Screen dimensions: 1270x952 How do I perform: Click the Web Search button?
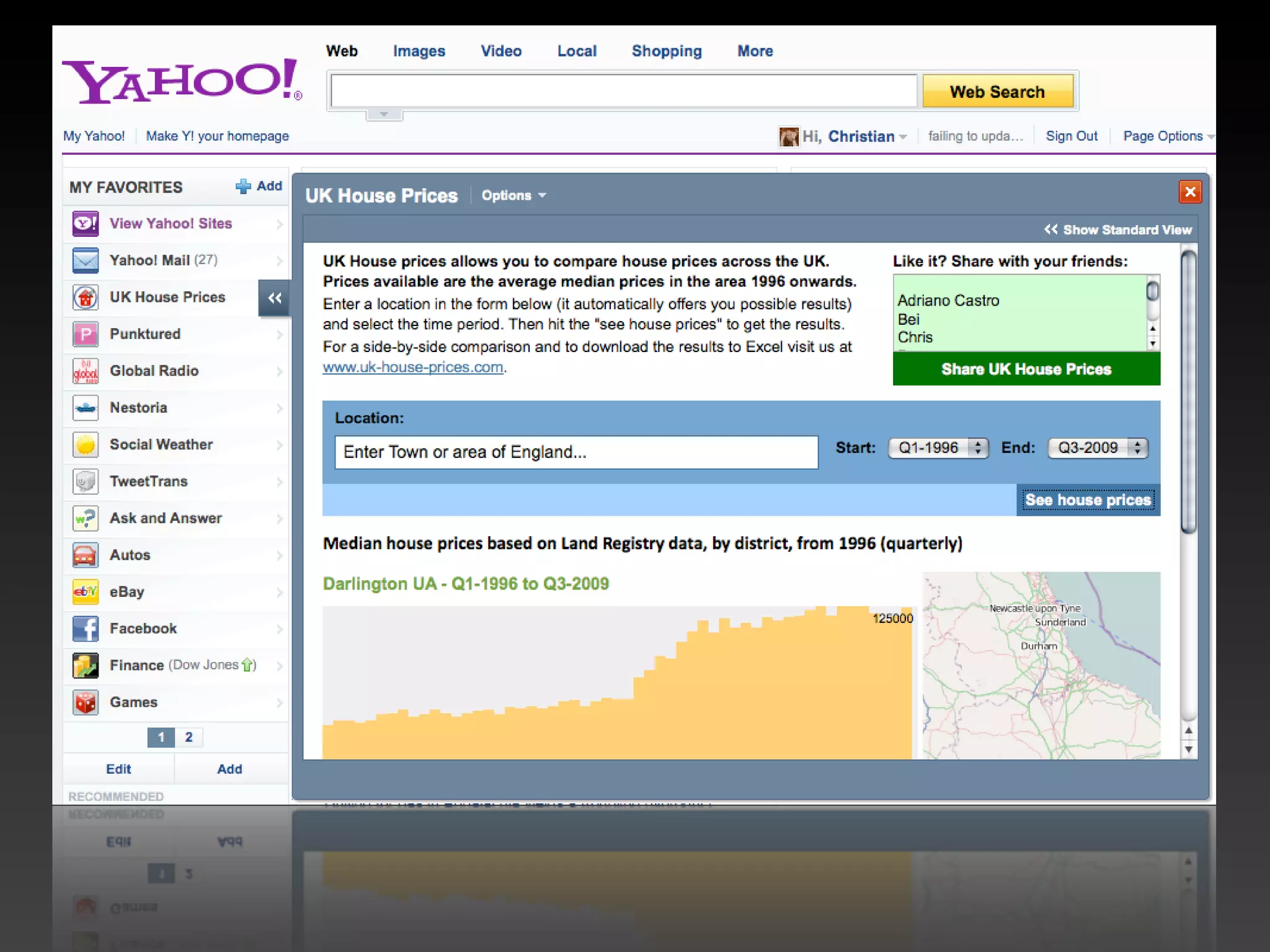click(998, 91)
